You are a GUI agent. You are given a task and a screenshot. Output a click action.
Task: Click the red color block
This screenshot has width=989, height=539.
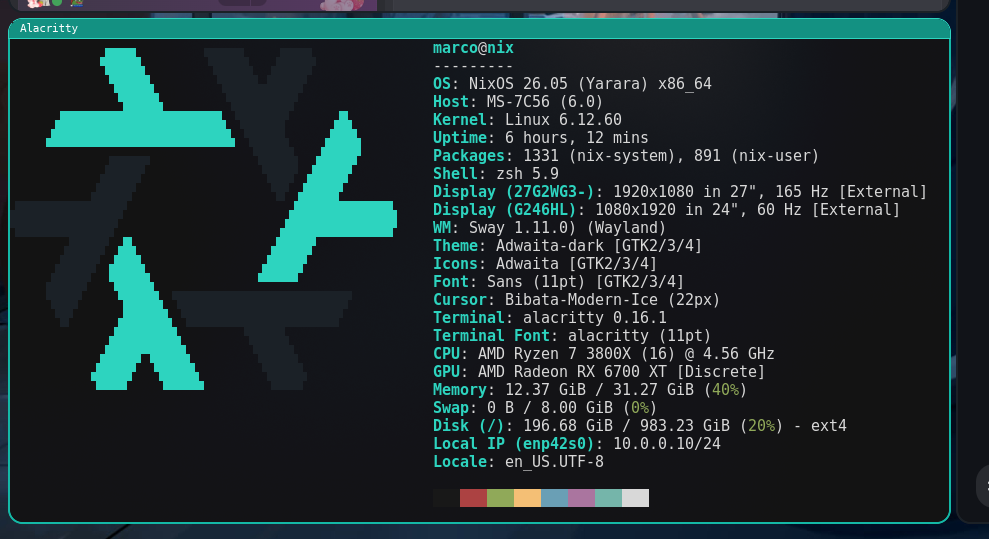[x=473, y=498]
